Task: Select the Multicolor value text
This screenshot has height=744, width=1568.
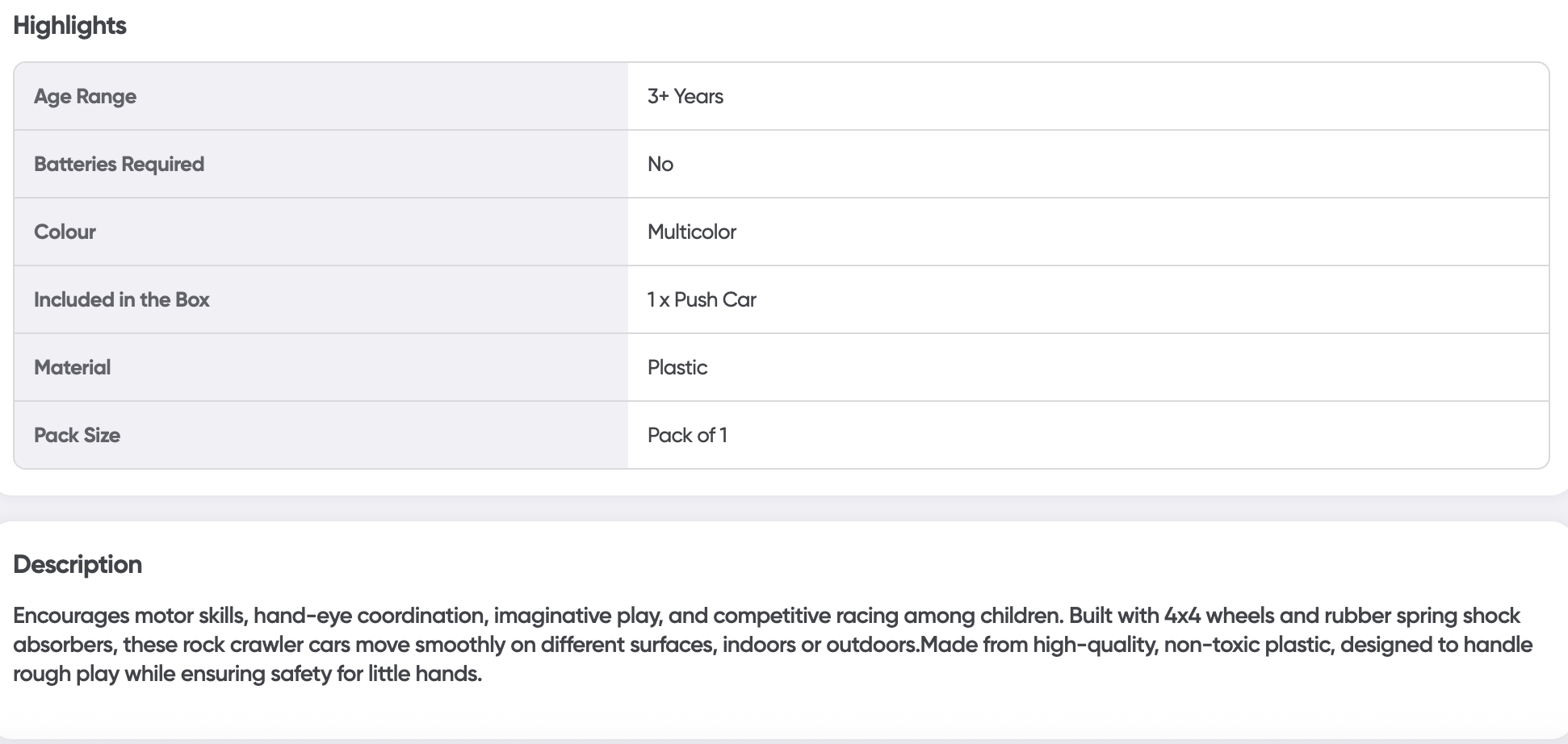Action: (x=691, y=232)
